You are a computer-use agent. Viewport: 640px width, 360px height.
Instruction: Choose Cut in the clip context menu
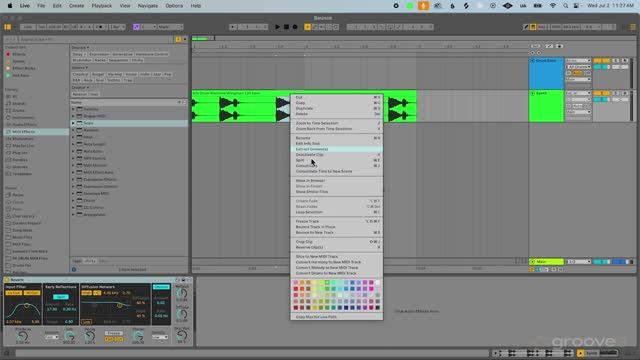(x=337, y=97)
